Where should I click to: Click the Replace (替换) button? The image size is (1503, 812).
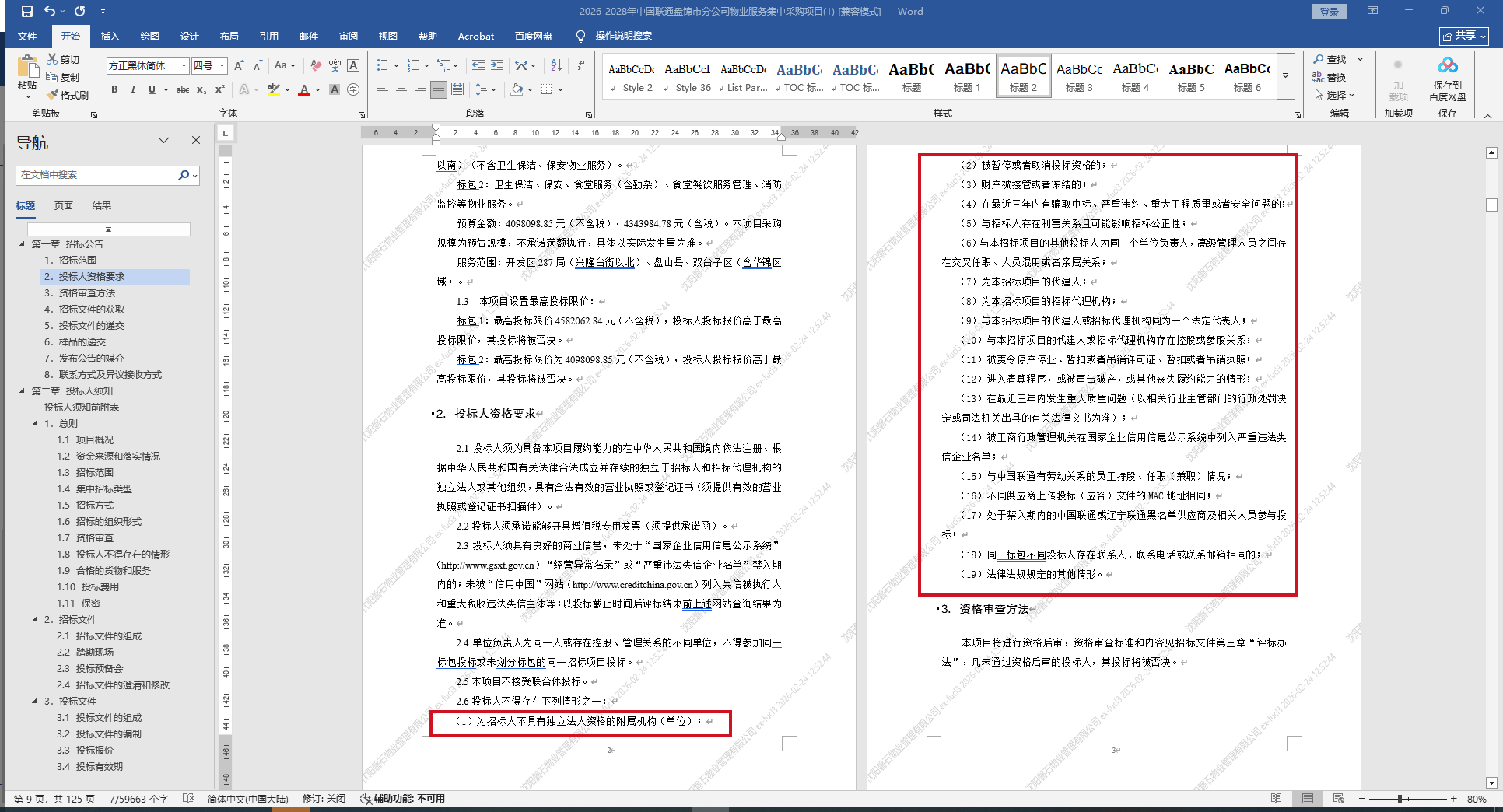[1330, 77]
